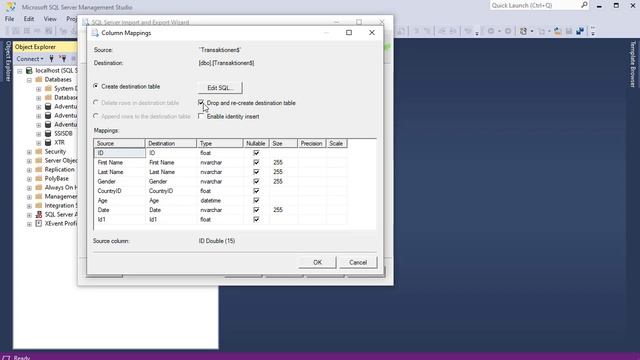Toggle Nullable checkbox for CountryID row
The width and height of the screenshot is (640, 360).
[256, 191]
